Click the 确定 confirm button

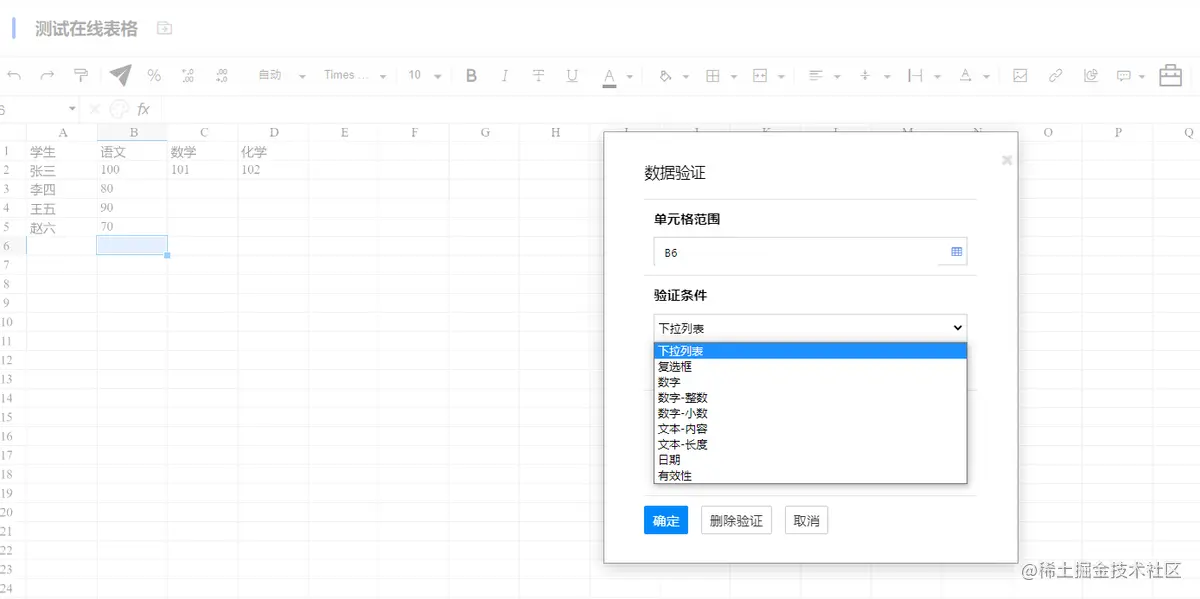point(666,521)
